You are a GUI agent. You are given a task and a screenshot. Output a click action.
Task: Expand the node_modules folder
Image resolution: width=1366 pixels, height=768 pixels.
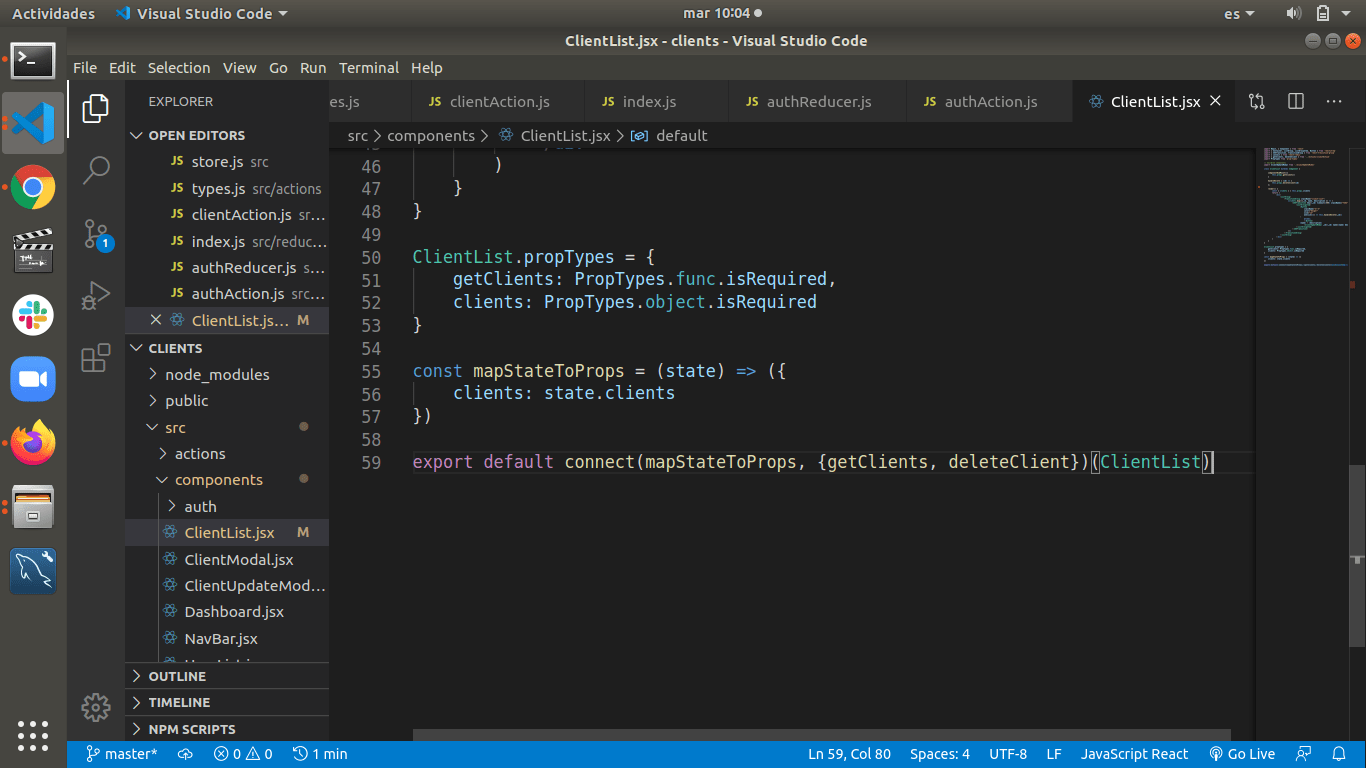point(217,374)
